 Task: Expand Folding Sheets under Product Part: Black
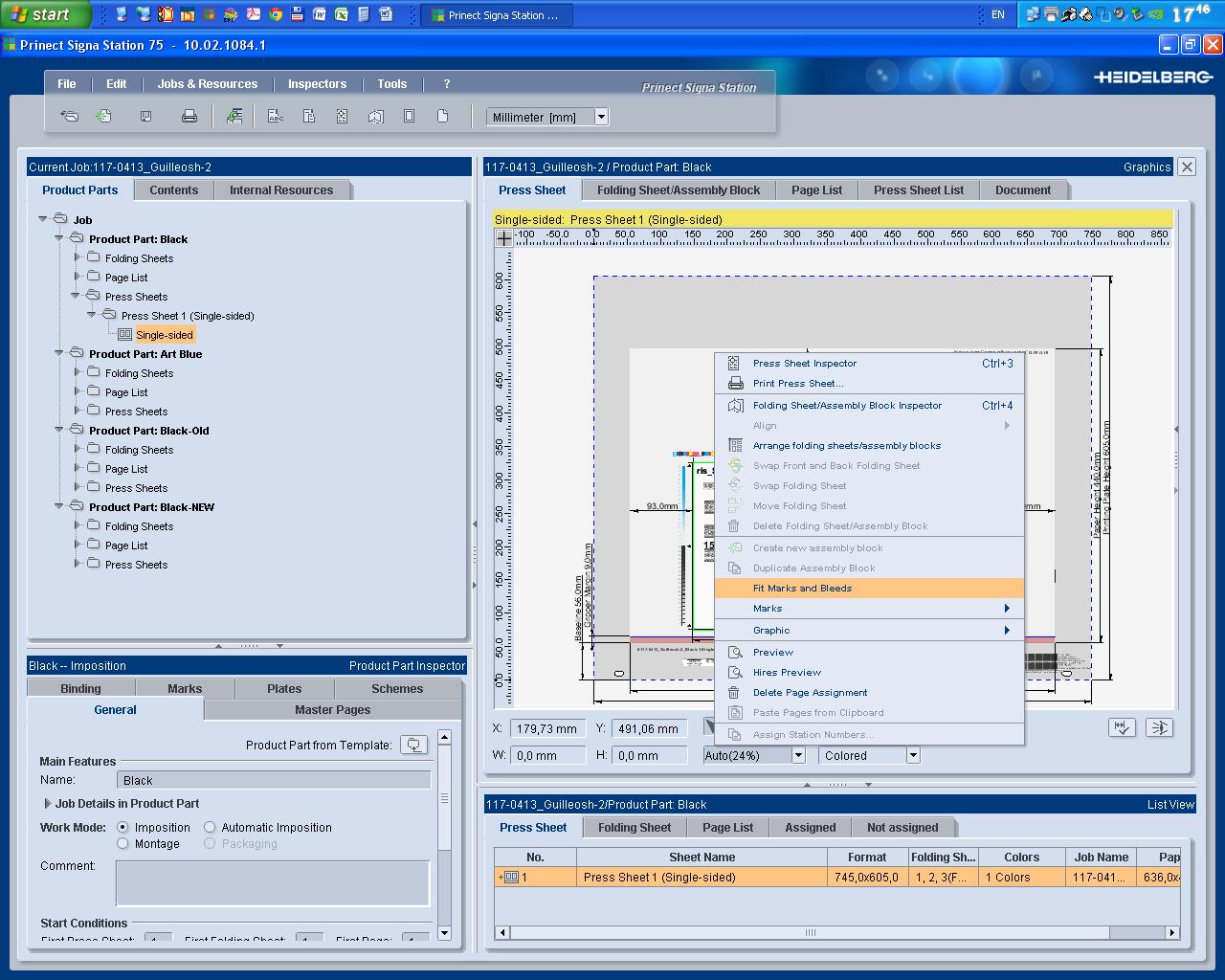click(x=77, y=256)
